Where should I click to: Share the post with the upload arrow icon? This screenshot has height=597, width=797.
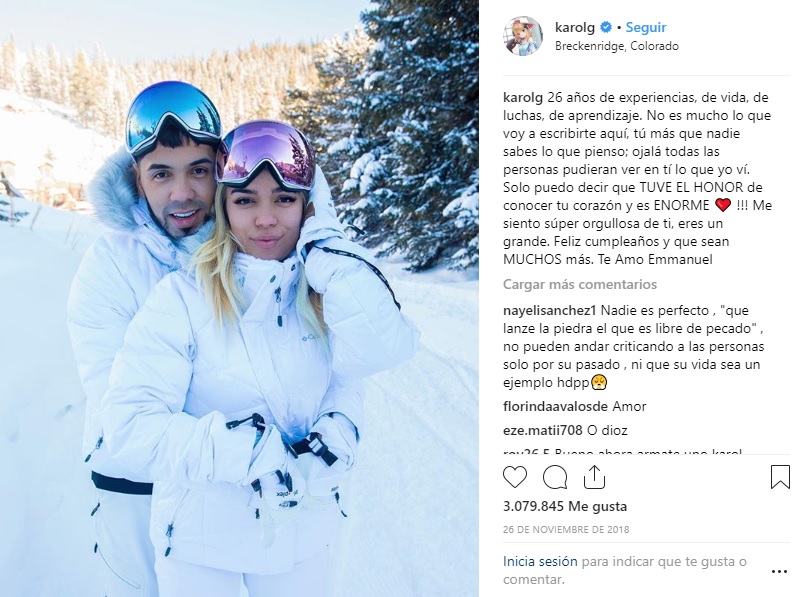[x=594, y=477]
